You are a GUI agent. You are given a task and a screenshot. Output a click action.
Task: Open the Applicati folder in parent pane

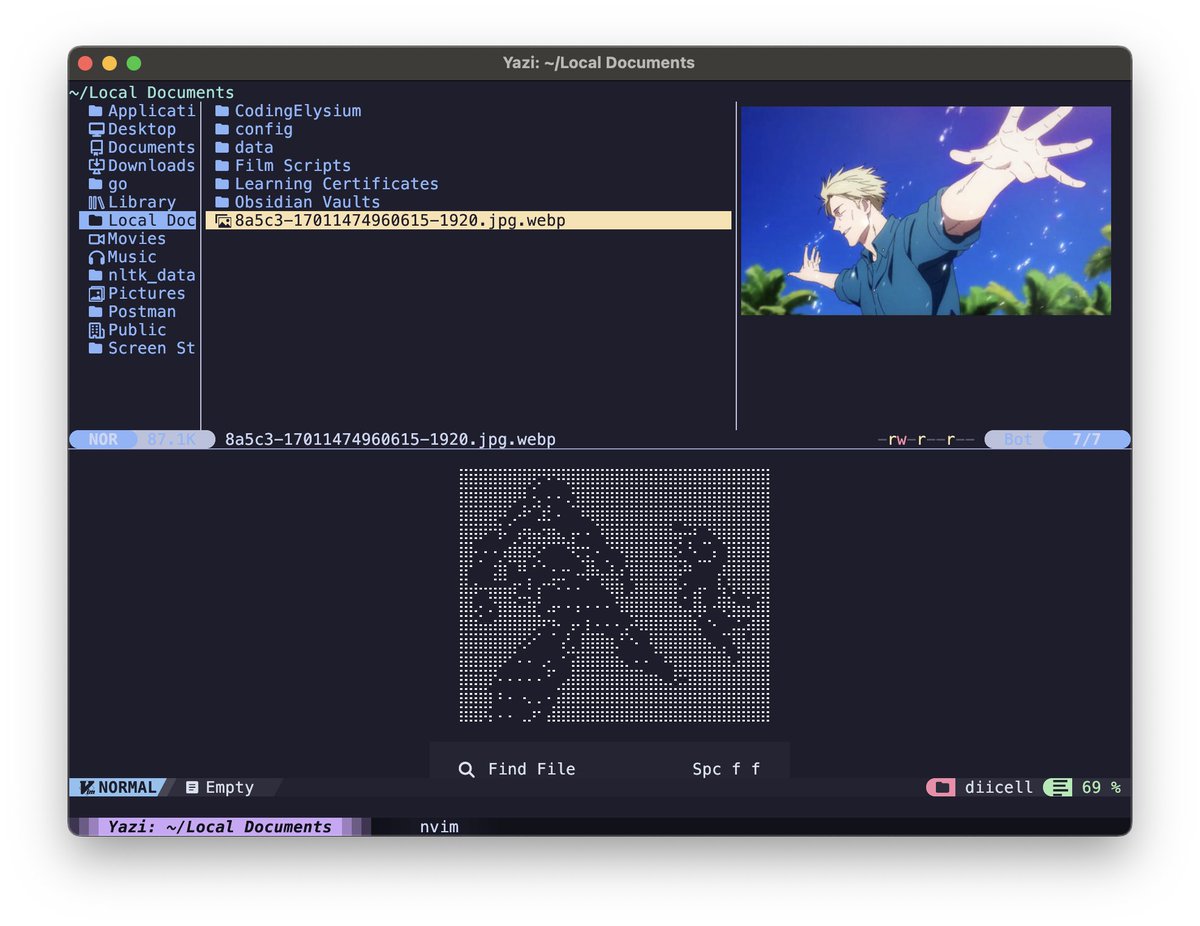click(141, 111)
